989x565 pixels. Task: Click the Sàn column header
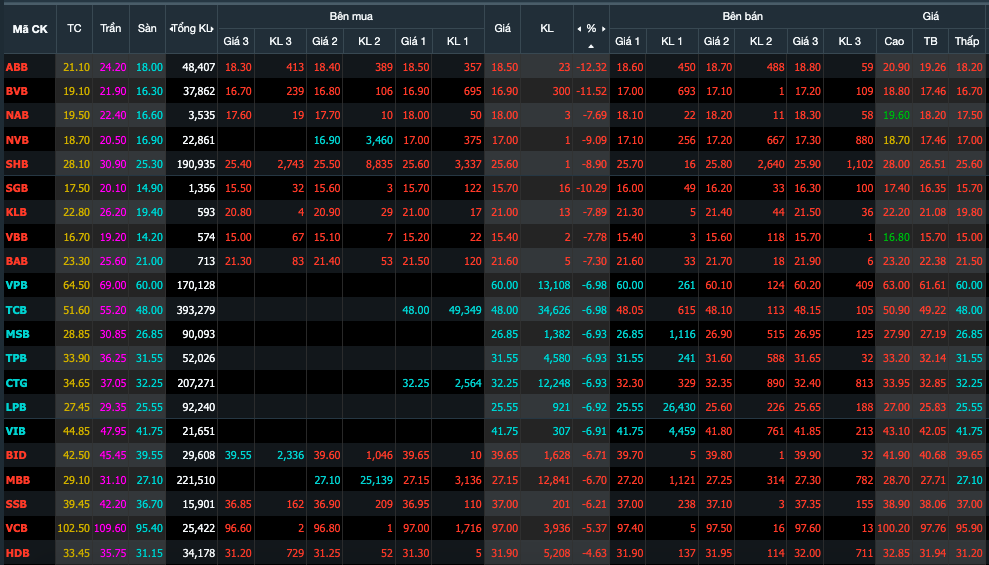click(x=147, y=29)
